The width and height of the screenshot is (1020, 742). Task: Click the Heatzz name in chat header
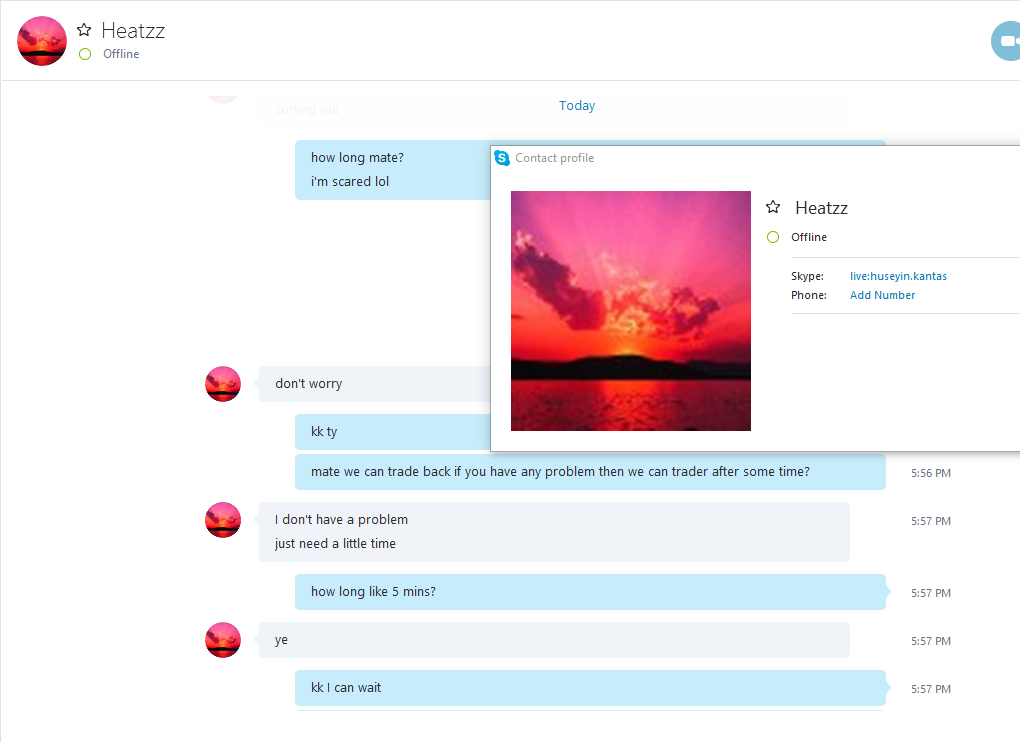pyautogui.click(x=133, y=31)
